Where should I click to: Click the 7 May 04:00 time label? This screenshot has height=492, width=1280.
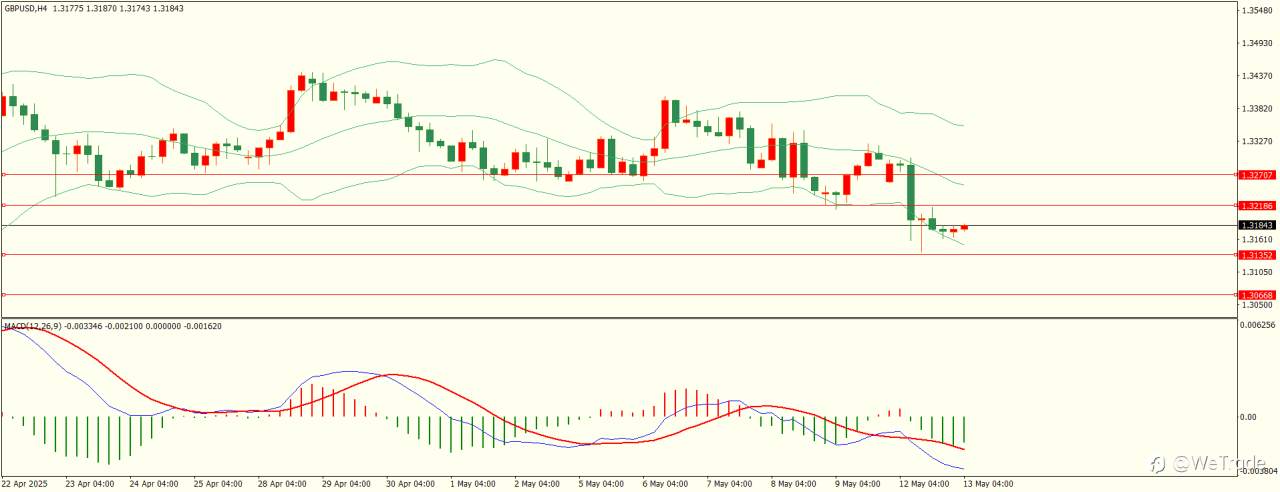tap(728, 483)
